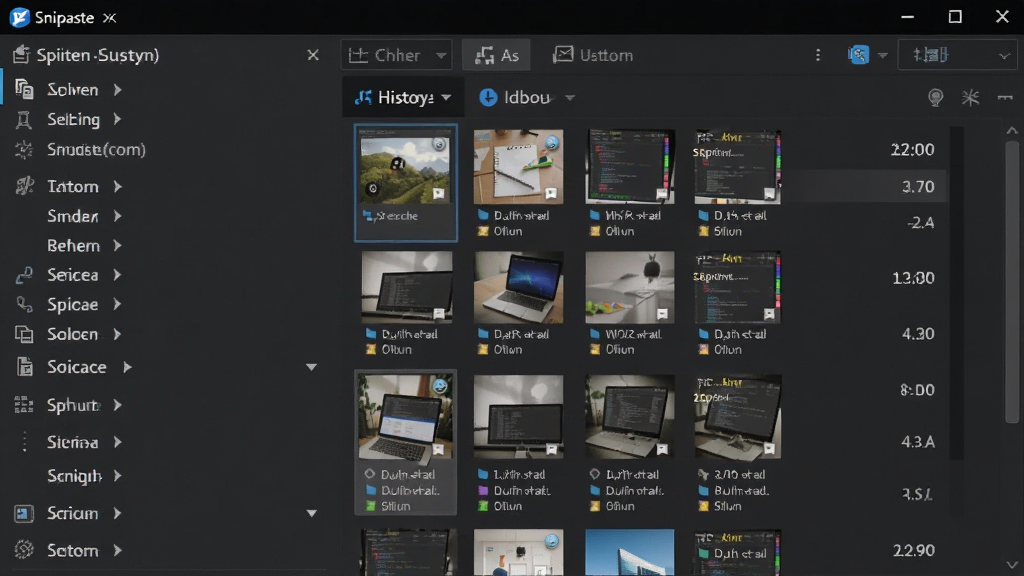Select the notepad and pencil thumbnail
The image size is (1024, 576).
pyautogui.click(x=519, y=167)
